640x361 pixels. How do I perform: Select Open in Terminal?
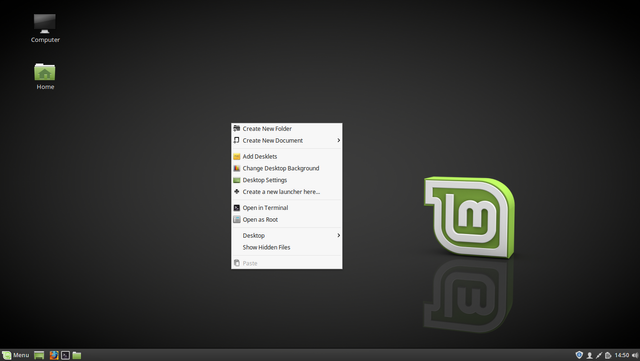click(x=287, y=208)
